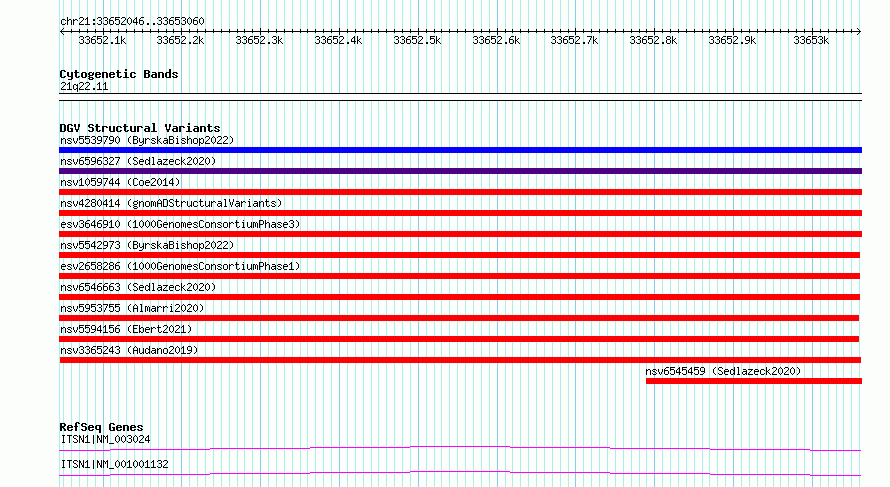Click the Cytogenetic Bands track title

pyautogui.click(x=119, y=74)
